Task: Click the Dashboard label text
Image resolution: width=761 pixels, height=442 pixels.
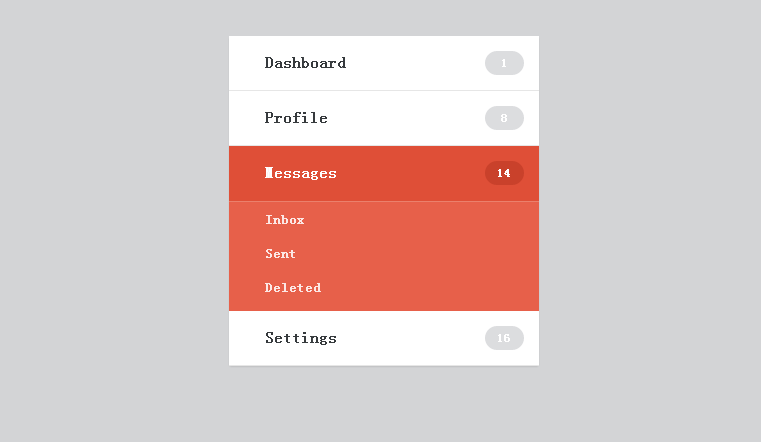Action: point(305,63)
